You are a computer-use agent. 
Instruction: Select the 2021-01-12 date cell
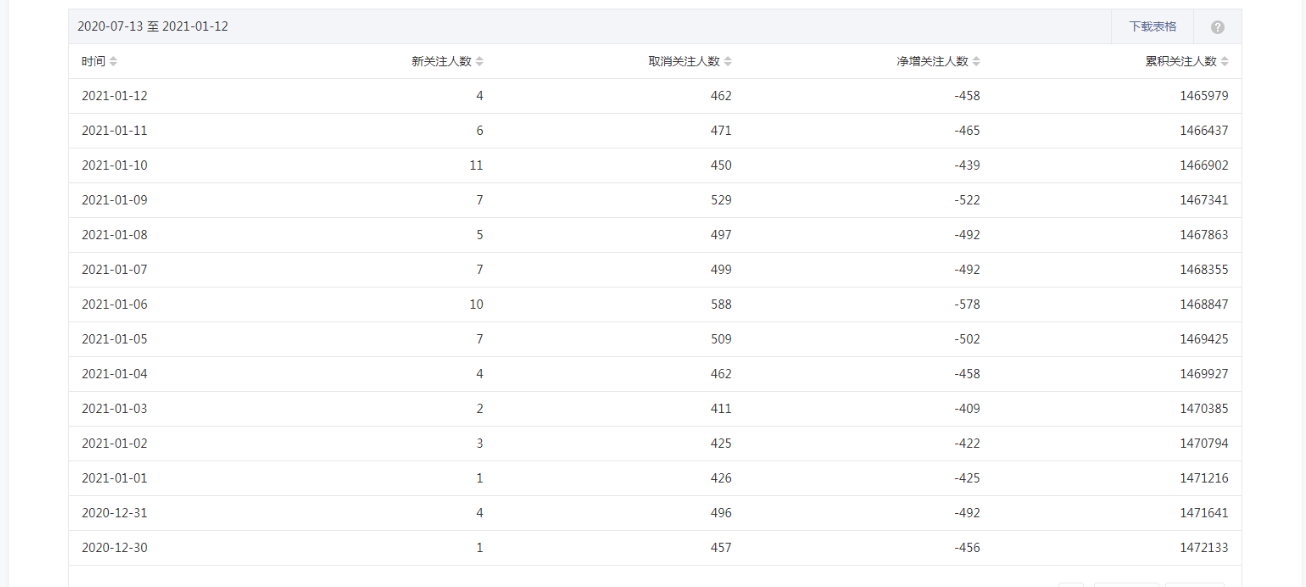pyautogui.click(x=114, y=96)
